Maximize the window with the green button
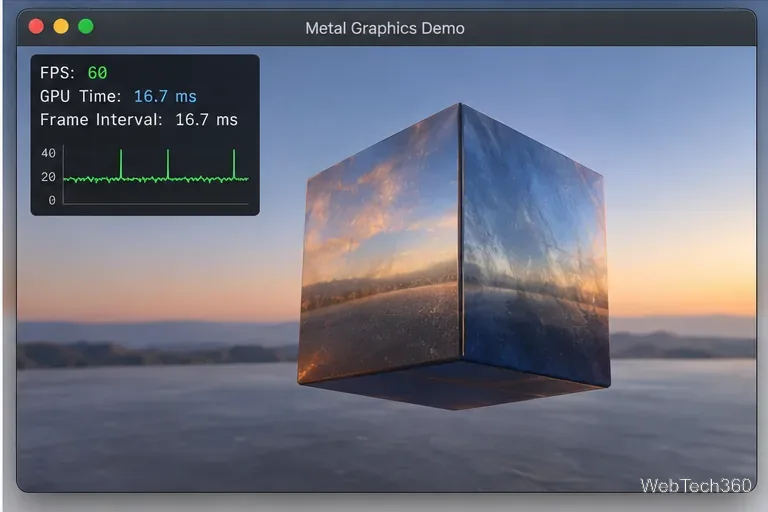 point(86,26)
